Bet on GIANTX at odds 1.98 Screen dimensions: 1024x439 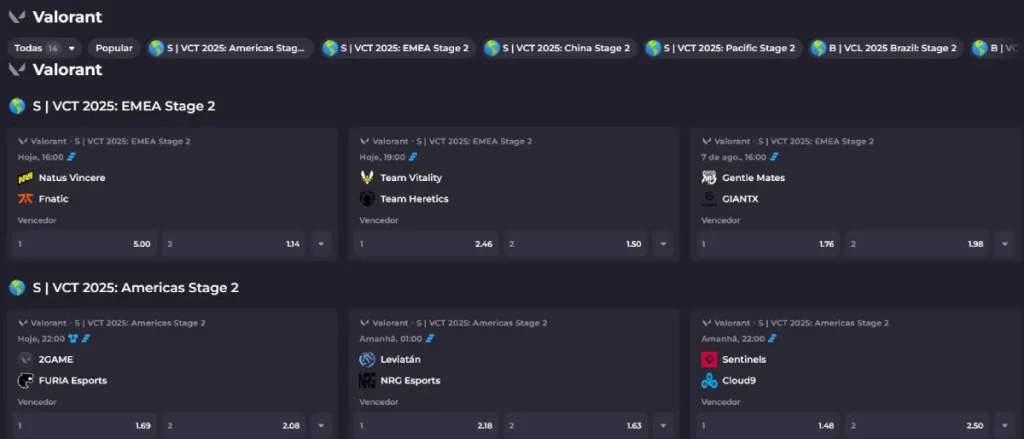coord(918,244)
